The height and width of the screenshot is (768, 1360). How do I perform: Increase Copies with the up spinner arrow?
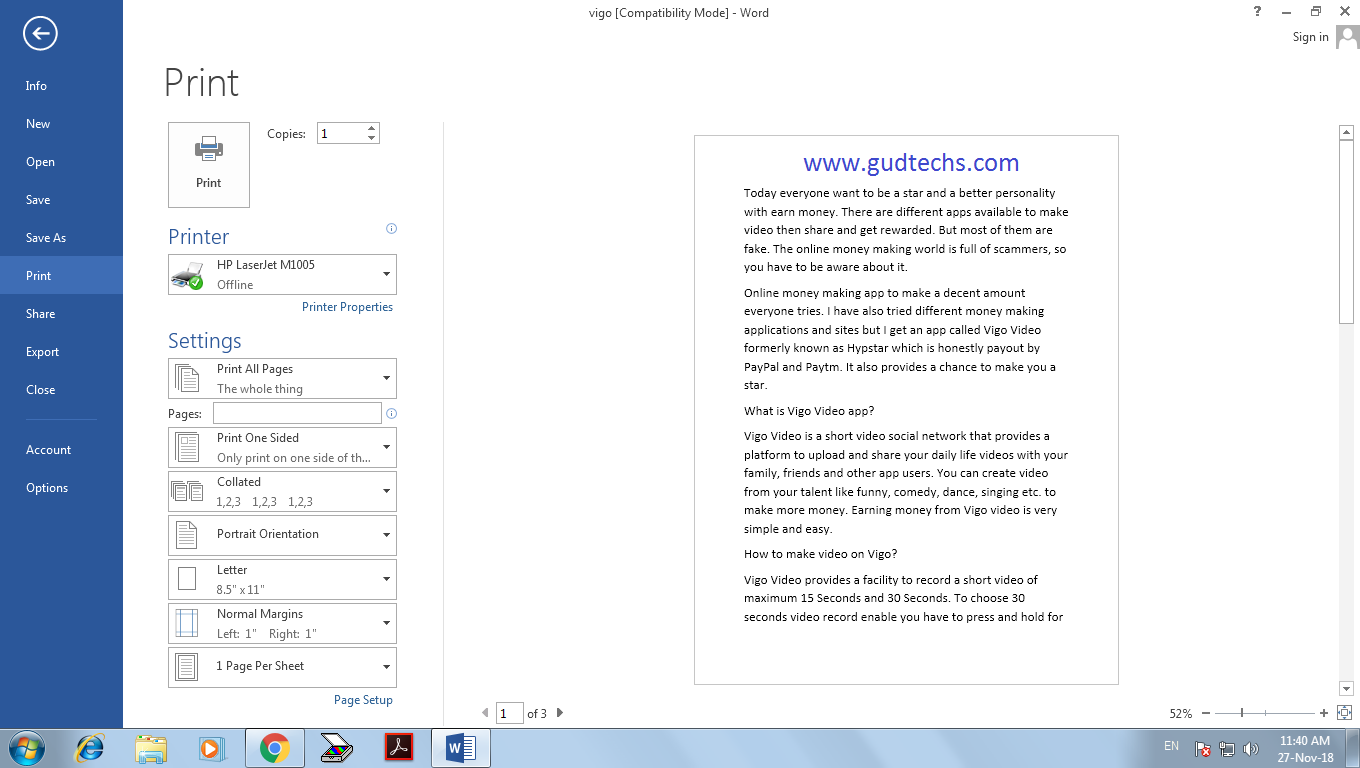coord(372,128)
